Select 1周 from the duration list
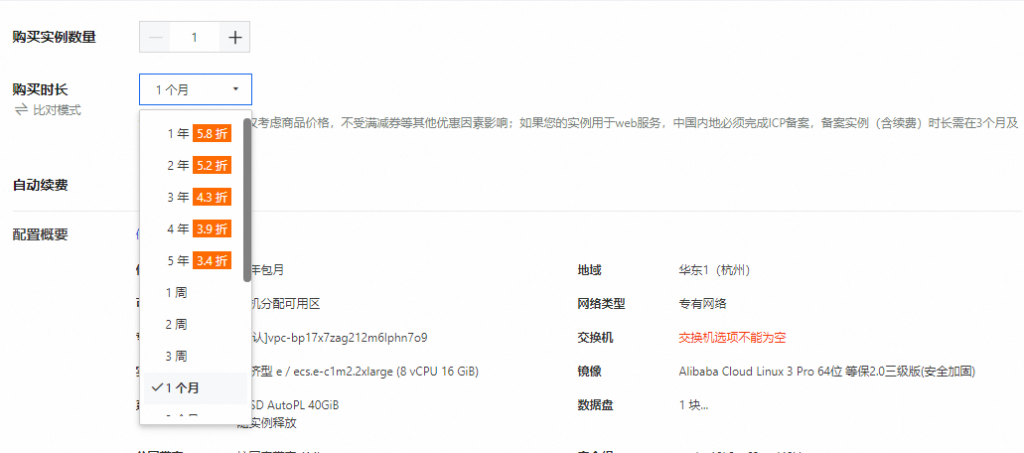Viewport: 1024px width, 453px height. point(176,293)
